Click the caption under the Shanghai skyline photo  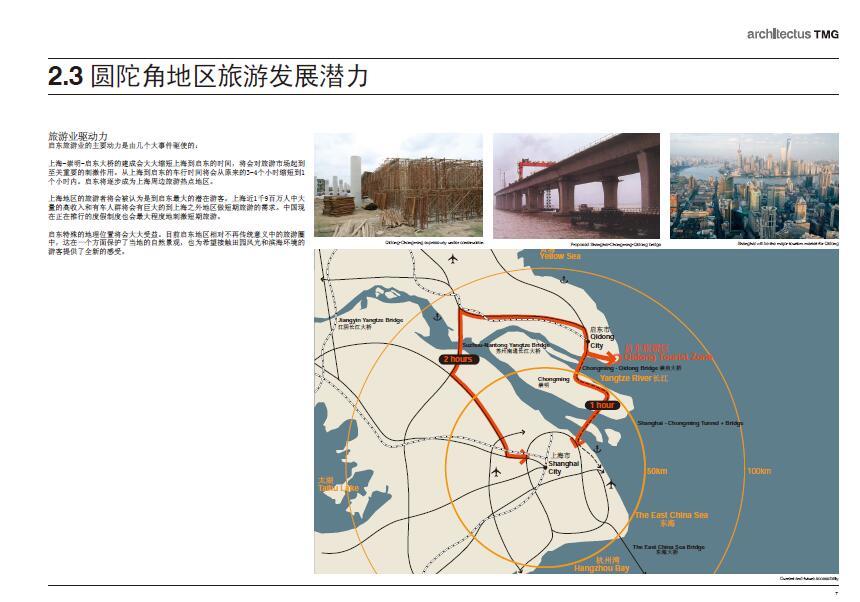[788, 243]
